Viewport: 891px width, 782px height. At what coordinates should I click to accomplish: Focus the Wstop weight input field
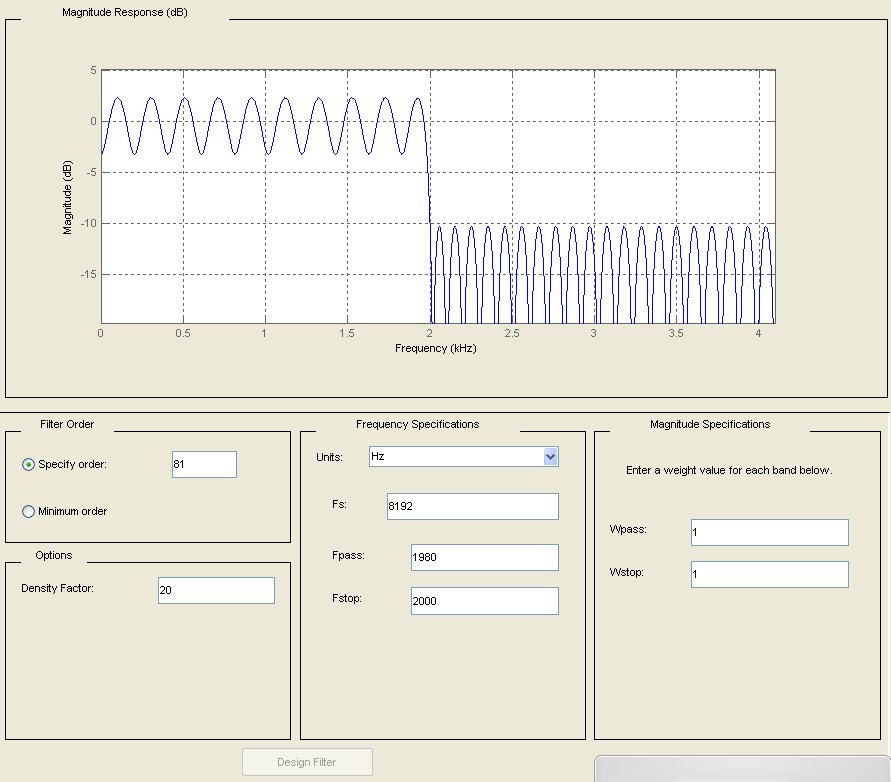tap(768, 574)
